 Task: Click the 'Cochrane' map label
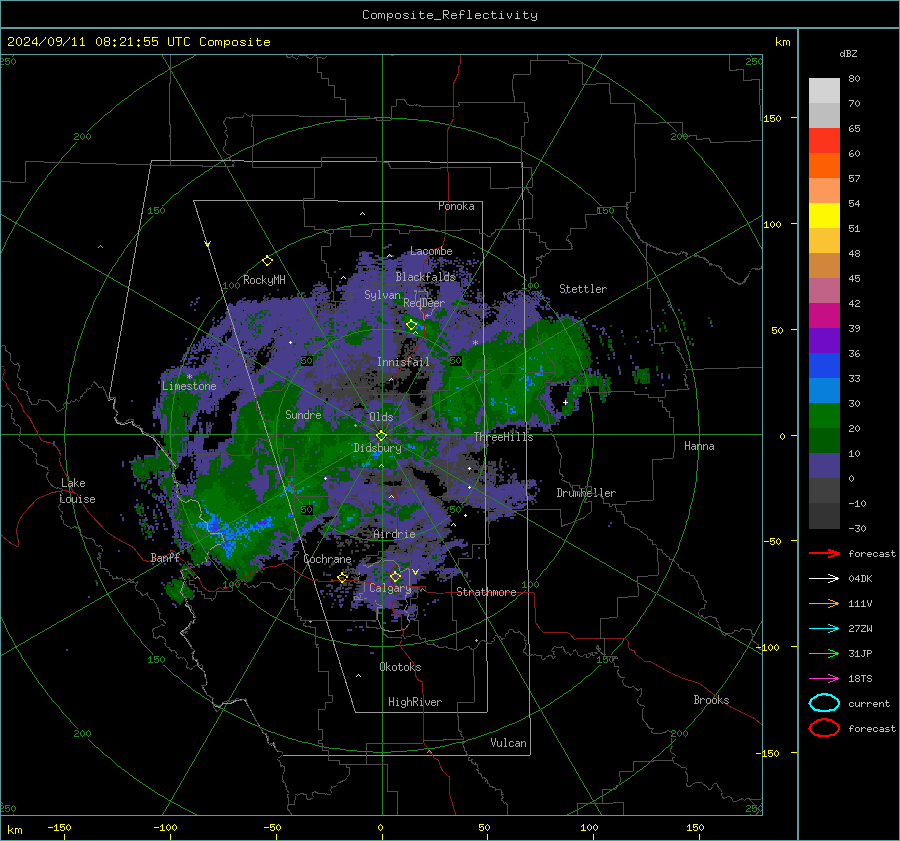327,559
